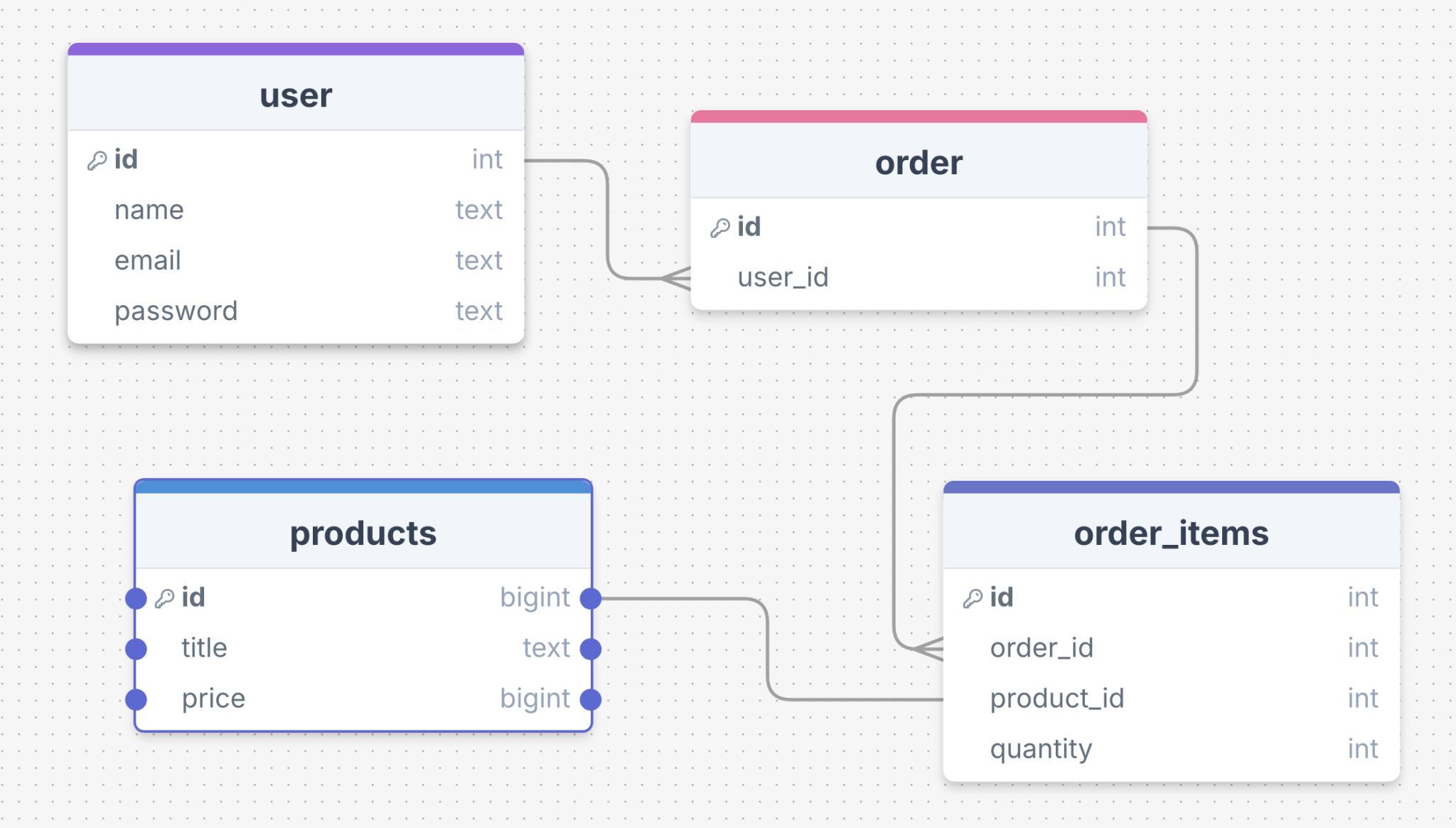This screenshot has width=1456, height=828.
Task: Select the password field row
Action: (x=296, y=312)
